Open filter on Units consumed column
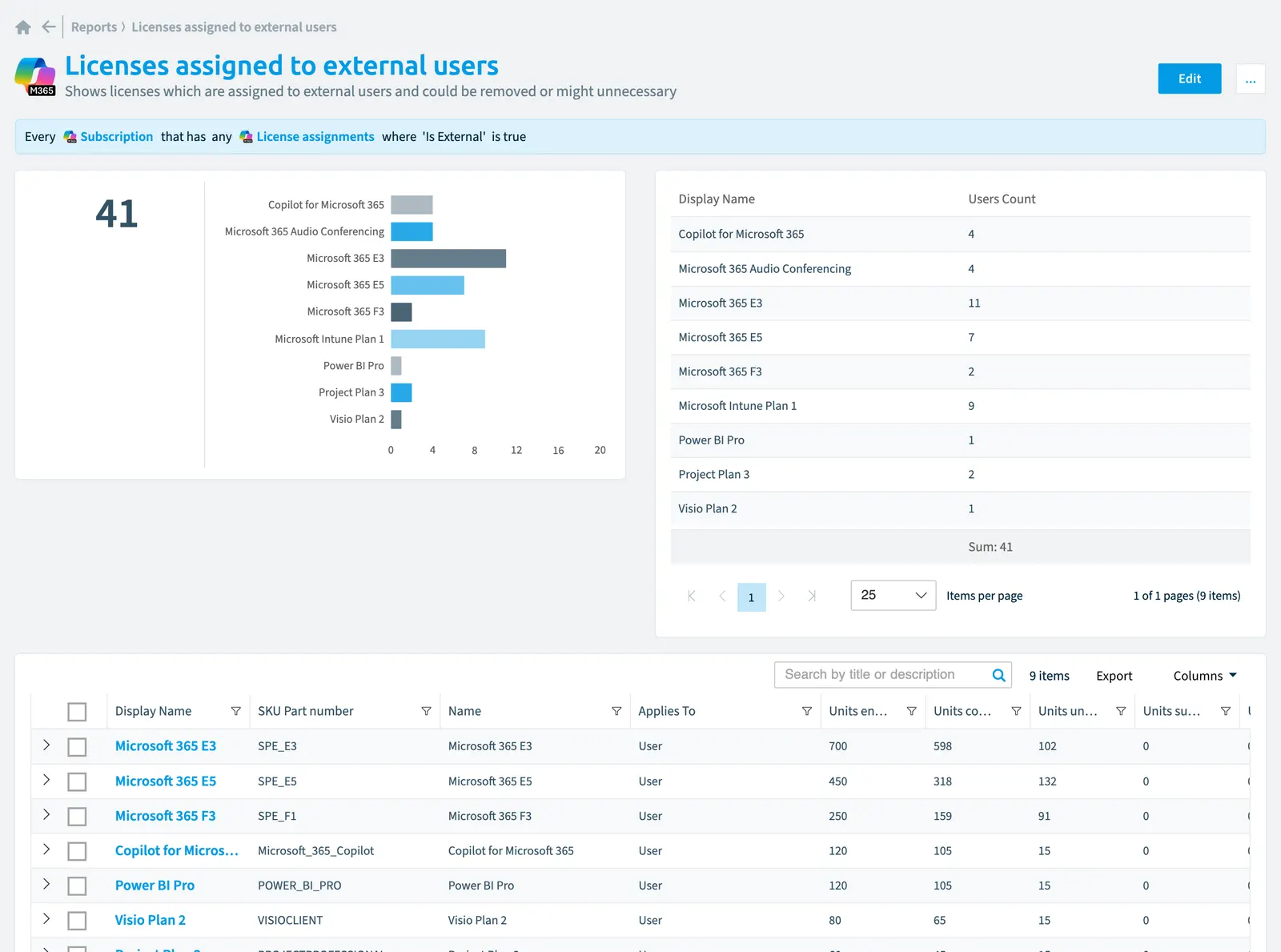Image resolution: width=1281 pixels, height=952 pixels. click(x=1016, y=711)
